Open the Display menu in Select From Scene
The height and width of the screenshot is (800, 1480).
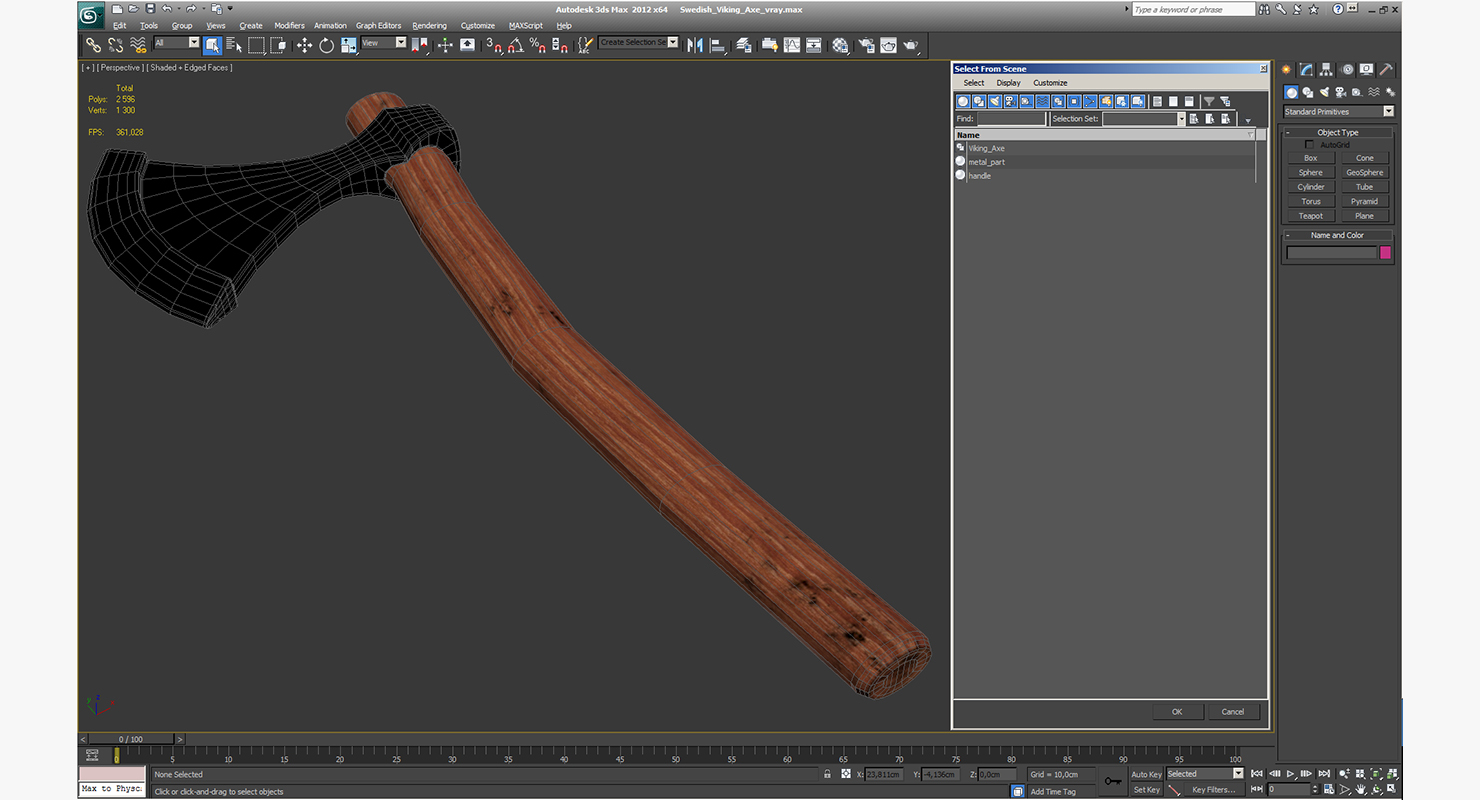pos(1008,83)
